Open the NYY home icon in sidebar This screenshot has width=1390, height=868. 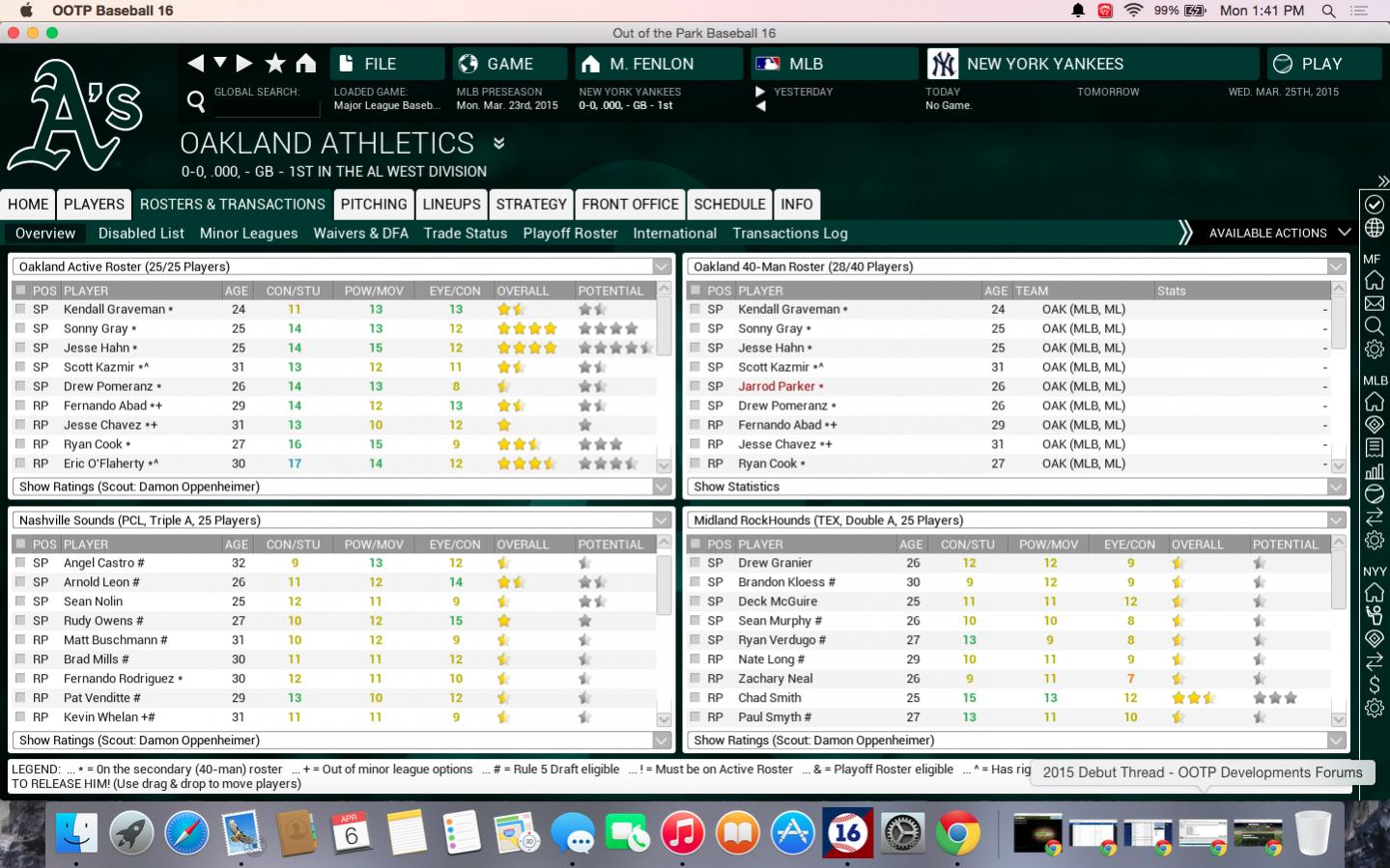pyautogui.click(x=1374, y=593)
